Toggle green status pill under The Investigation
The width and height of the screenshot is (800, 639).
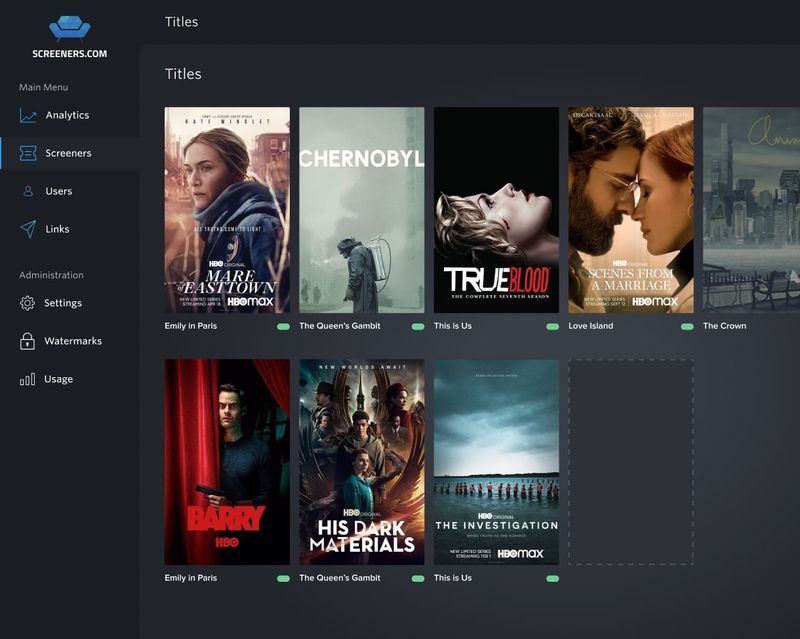[553, 579]
